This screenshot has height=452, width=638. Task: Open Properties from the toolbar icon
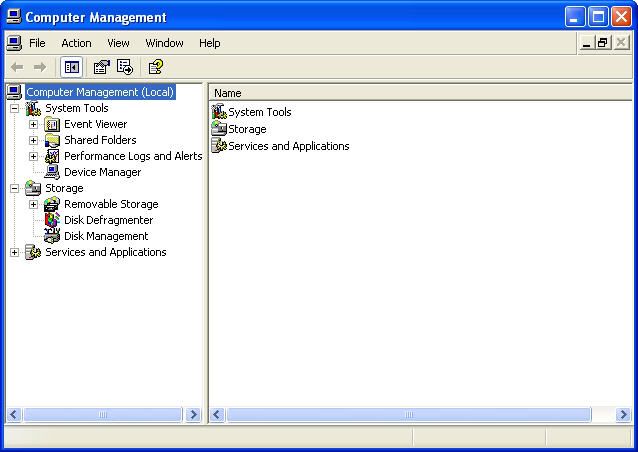click(x=102, y=67)
